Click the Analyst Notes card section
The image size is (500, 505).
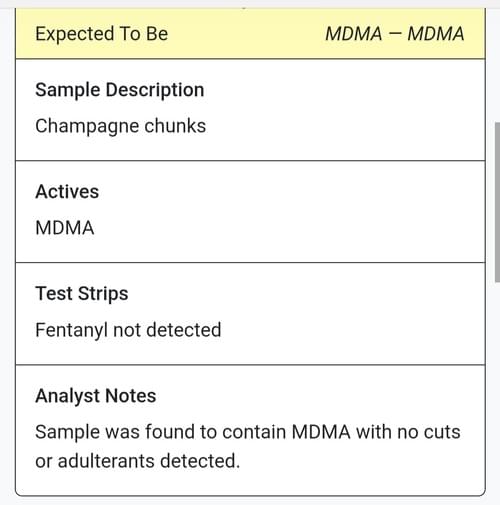[250, 430]
